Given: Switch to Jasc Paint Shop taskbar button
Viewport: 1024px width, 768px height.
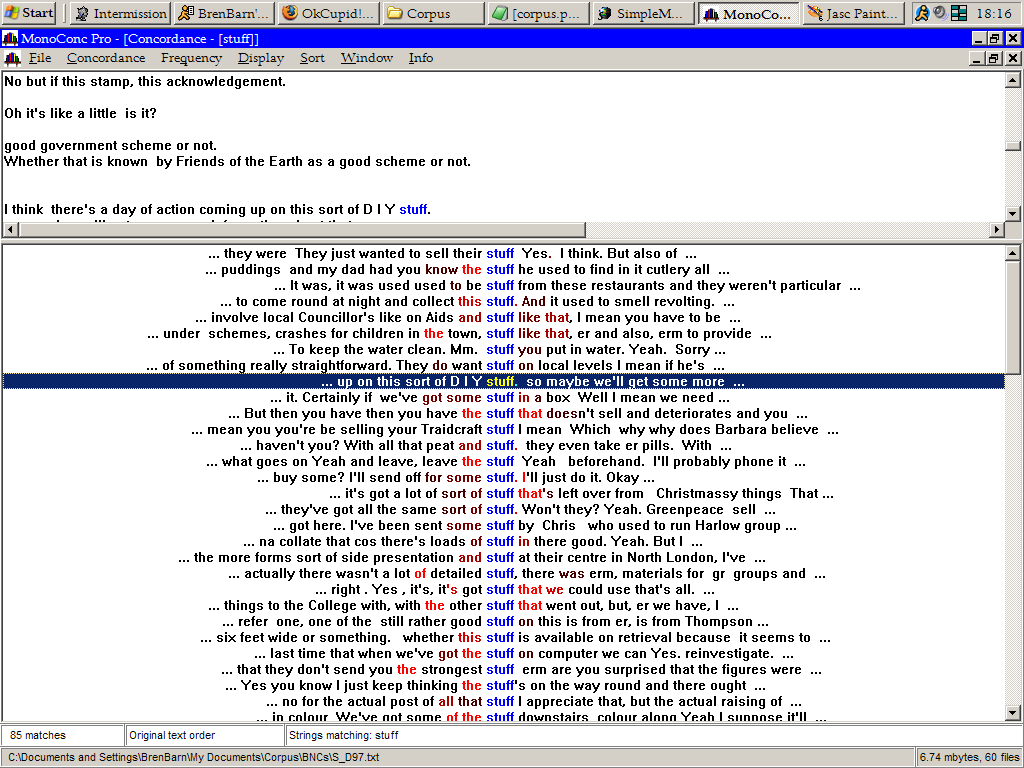Looking at the screenshot, I should pyautogui.click(x=853, y=13).
